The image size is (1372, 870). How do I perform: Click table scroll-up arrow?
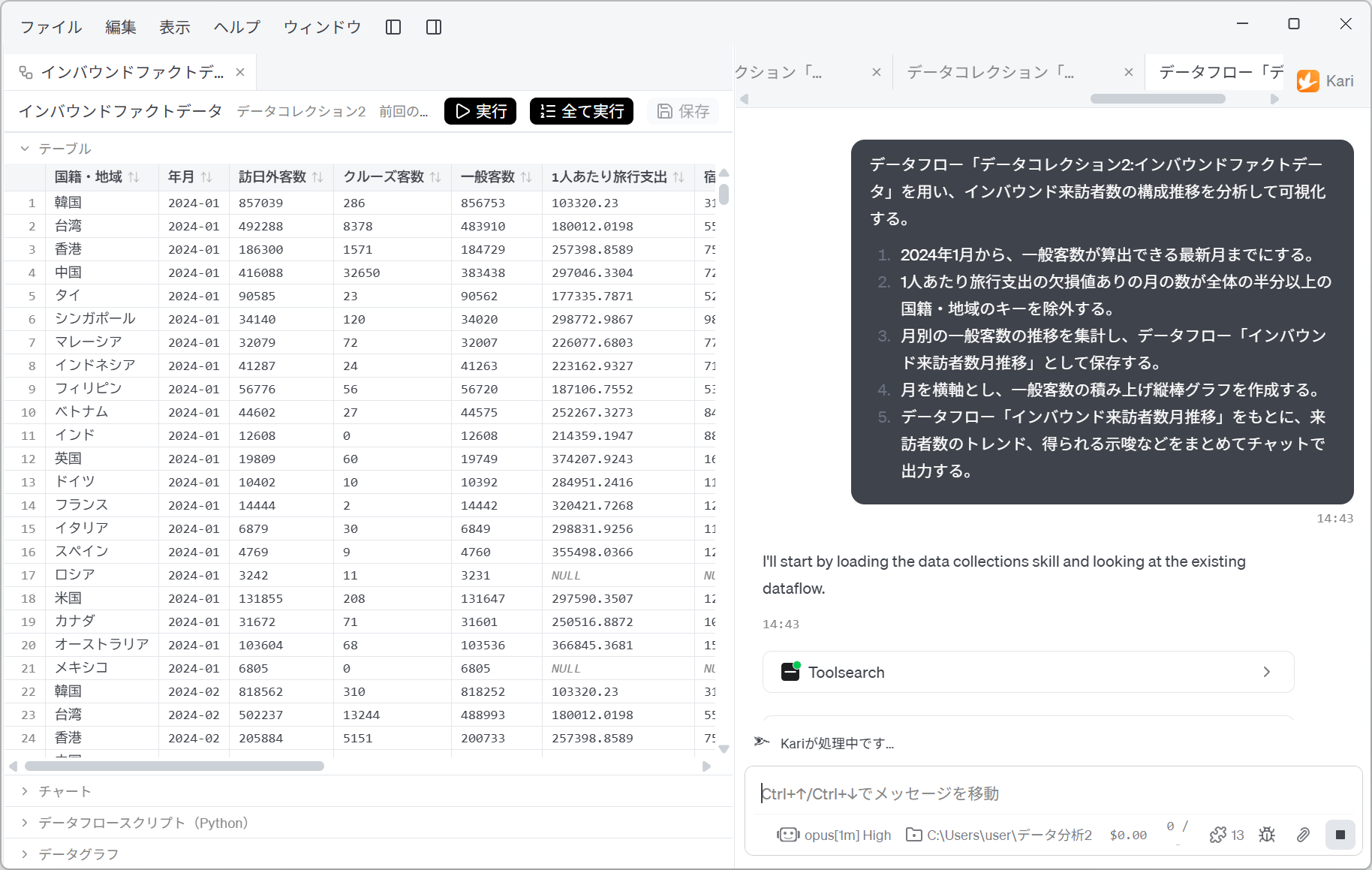(724, 173)
